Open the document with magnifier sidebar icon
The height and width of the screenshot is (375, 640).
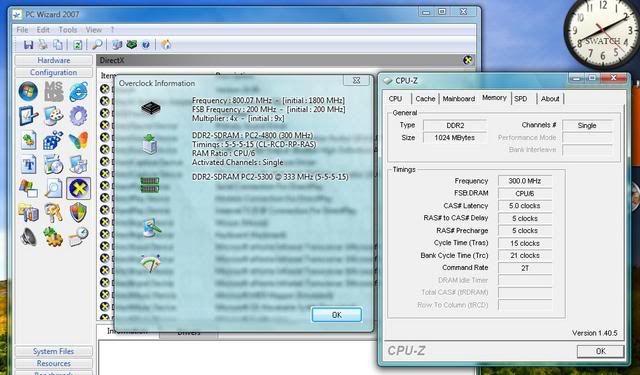pyautogui.click(x=53, y=189)
